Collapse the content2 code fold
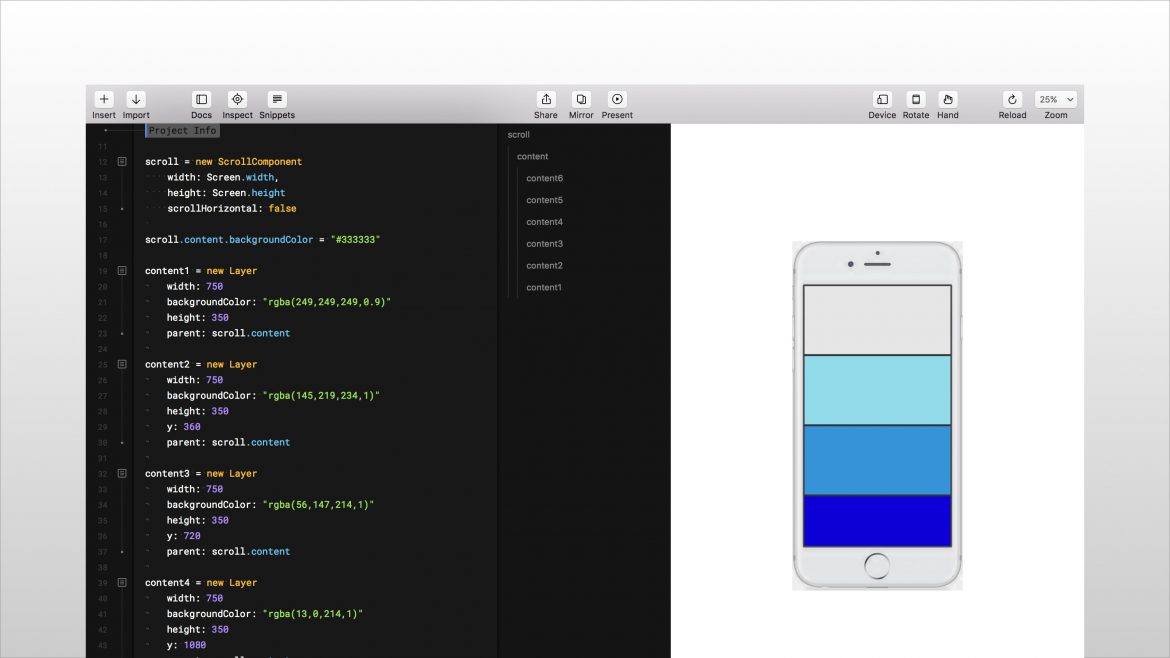This screenshot has width=1170, height=658. coord(122,364)
